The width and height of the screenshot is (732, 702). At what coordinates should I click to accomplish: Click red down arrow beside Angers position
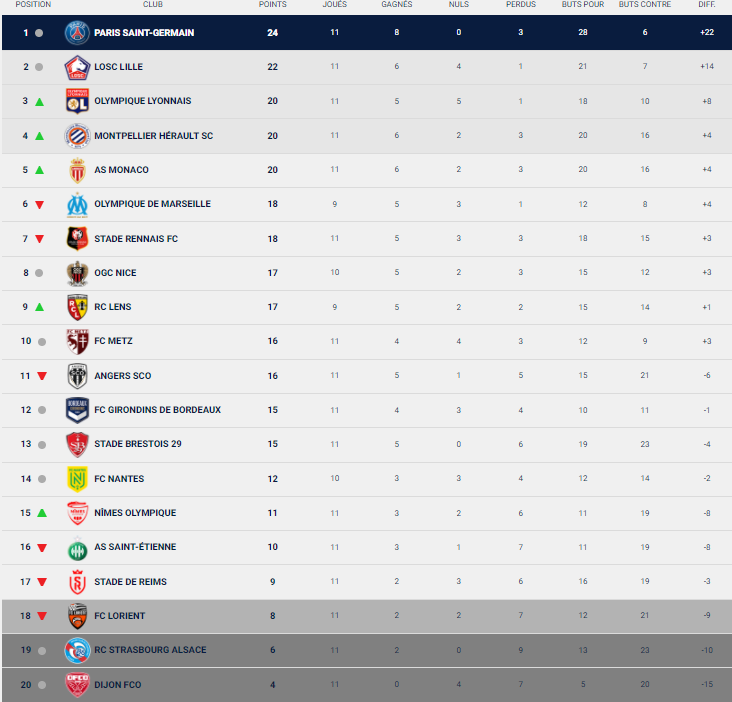click(42, 376)
